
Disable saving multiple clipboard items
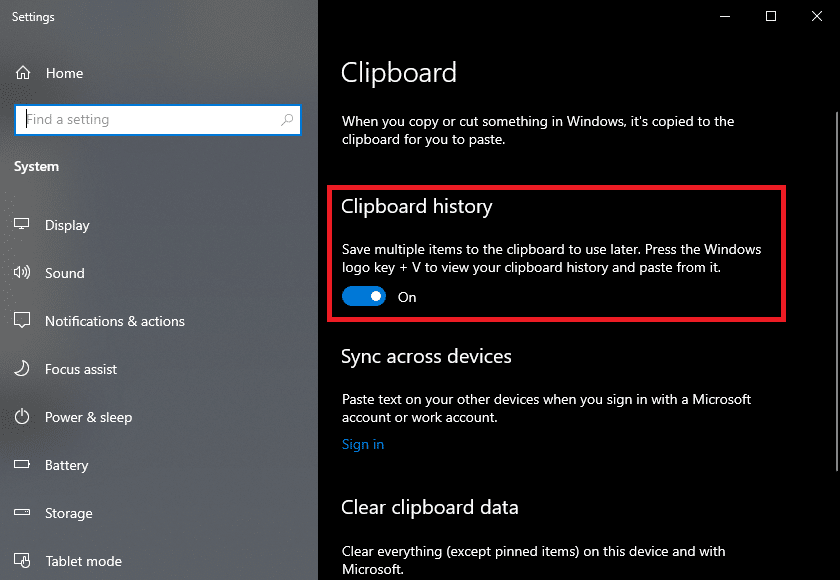point(364,296)
